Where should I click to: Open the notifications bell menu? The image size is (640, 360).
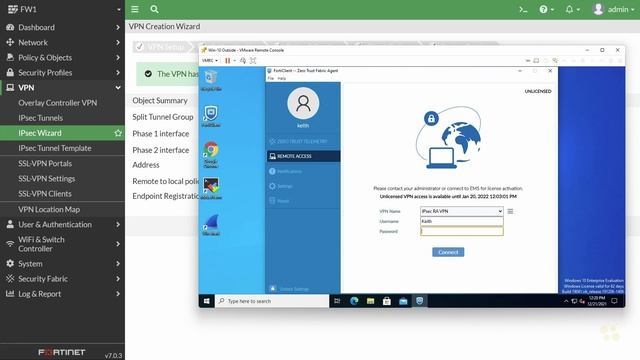click(x=572, y=9)
